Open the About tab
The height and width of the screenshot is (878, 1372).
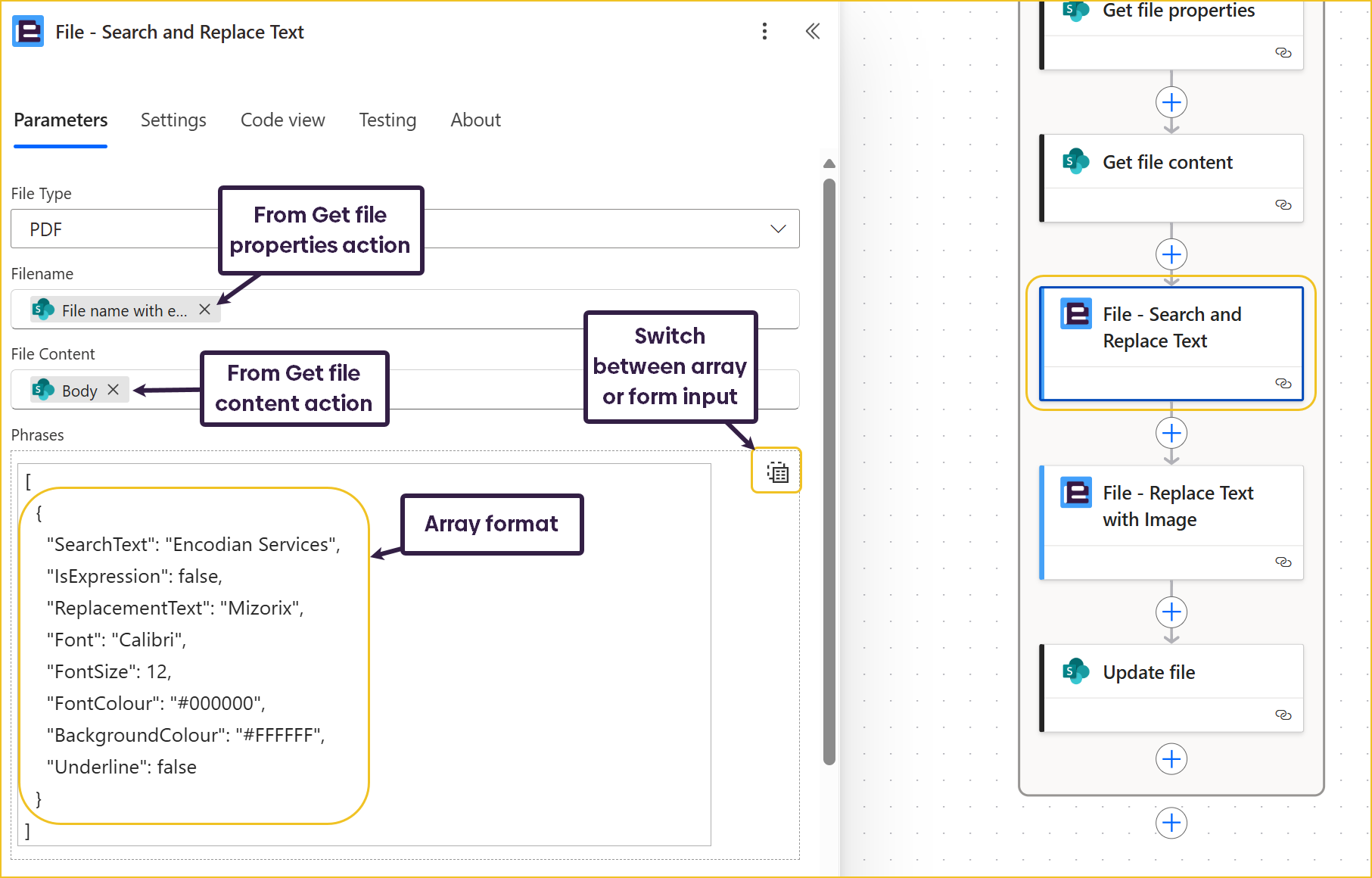tap(475, 120)
